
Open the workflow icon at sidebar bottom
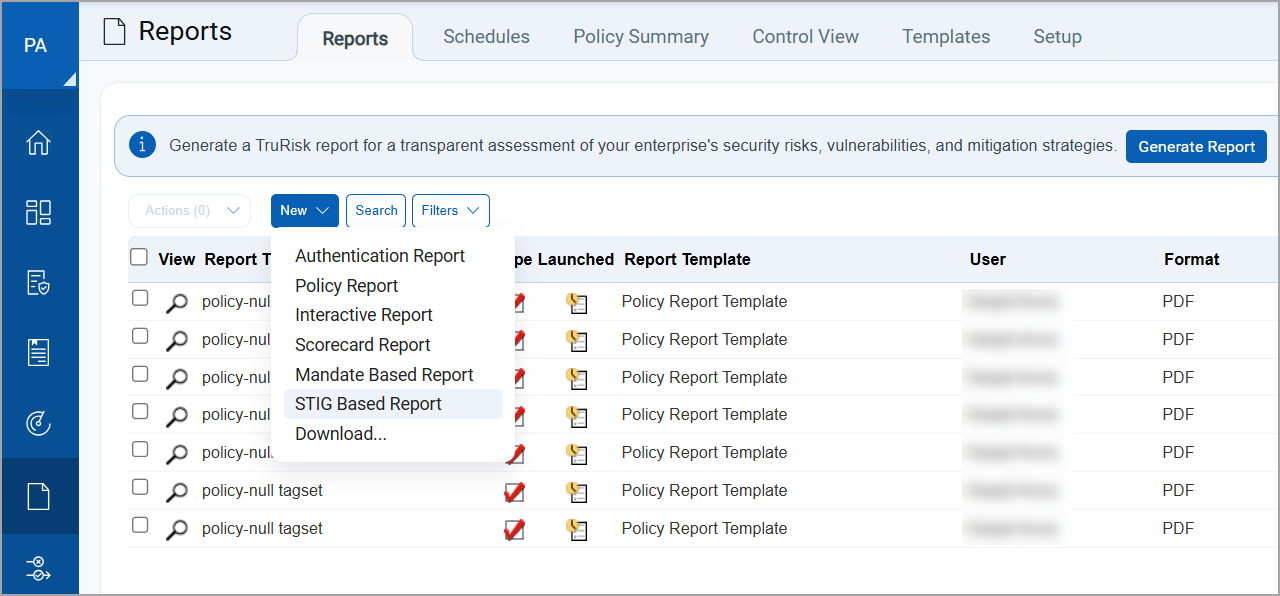(38, 569)
